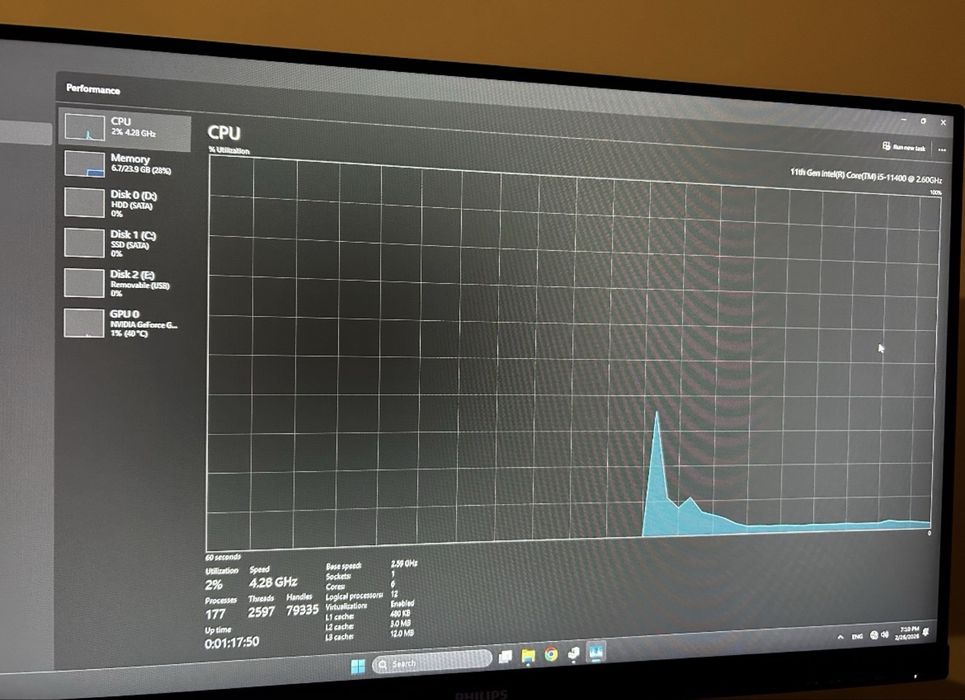
Task: Open GPU 0 NVIDIA GeForce entry
Action: click(124, 323)
